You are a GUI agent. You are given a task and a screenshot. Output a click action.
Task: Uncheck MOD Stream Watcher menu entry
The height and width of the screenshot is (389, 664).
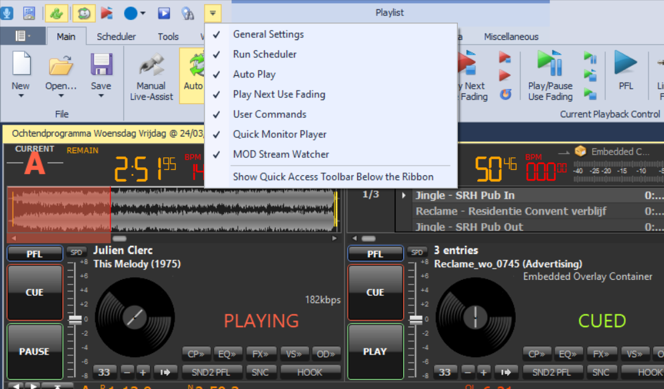(331, 154)
